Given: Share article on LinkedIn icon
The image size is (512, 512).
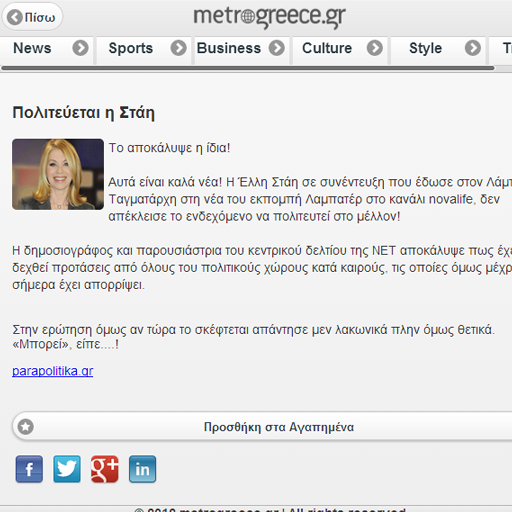Looking at the screenshot, I should (x=142, y=469).
